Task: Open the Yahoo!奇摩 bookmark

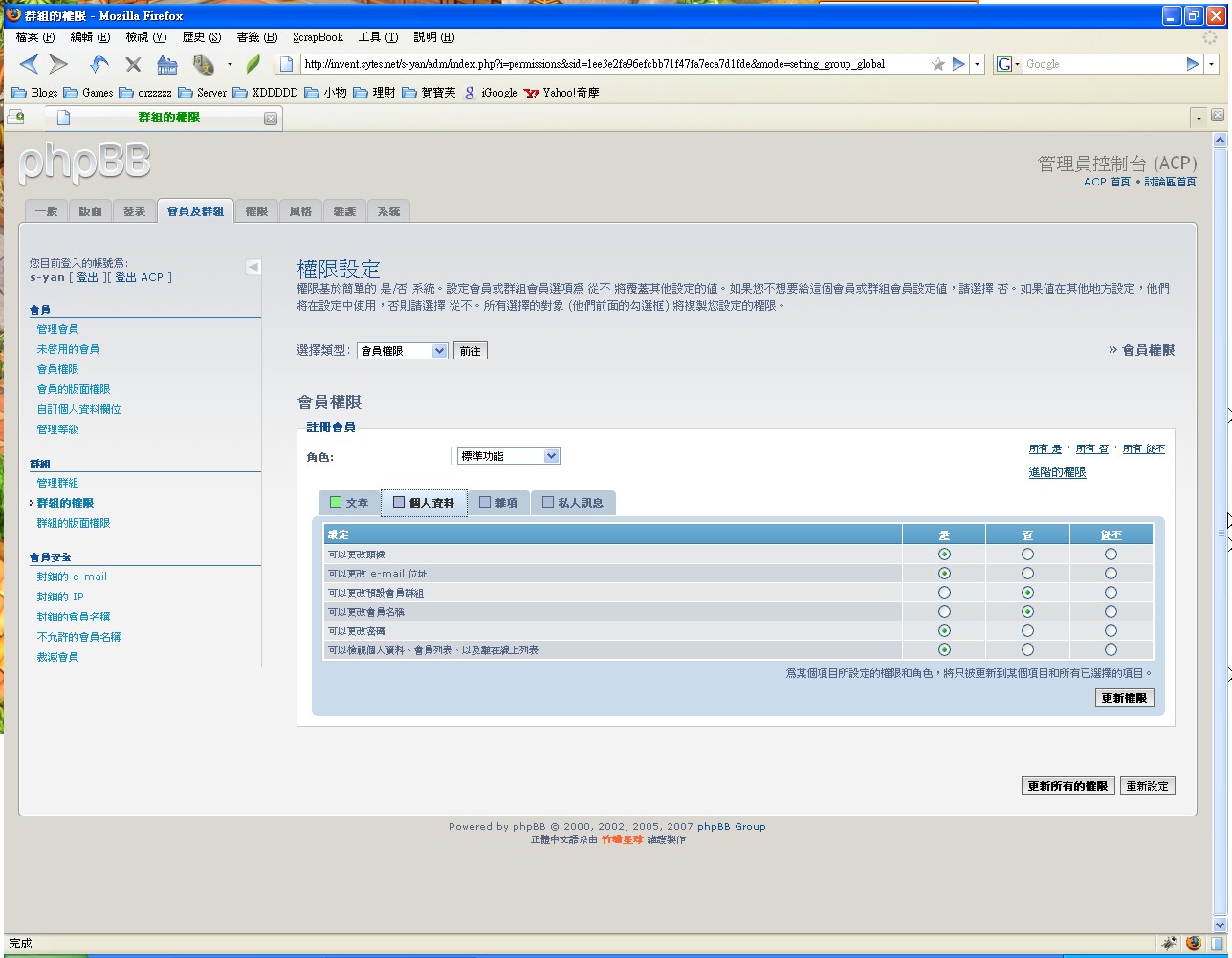Action: coord(561,93)
